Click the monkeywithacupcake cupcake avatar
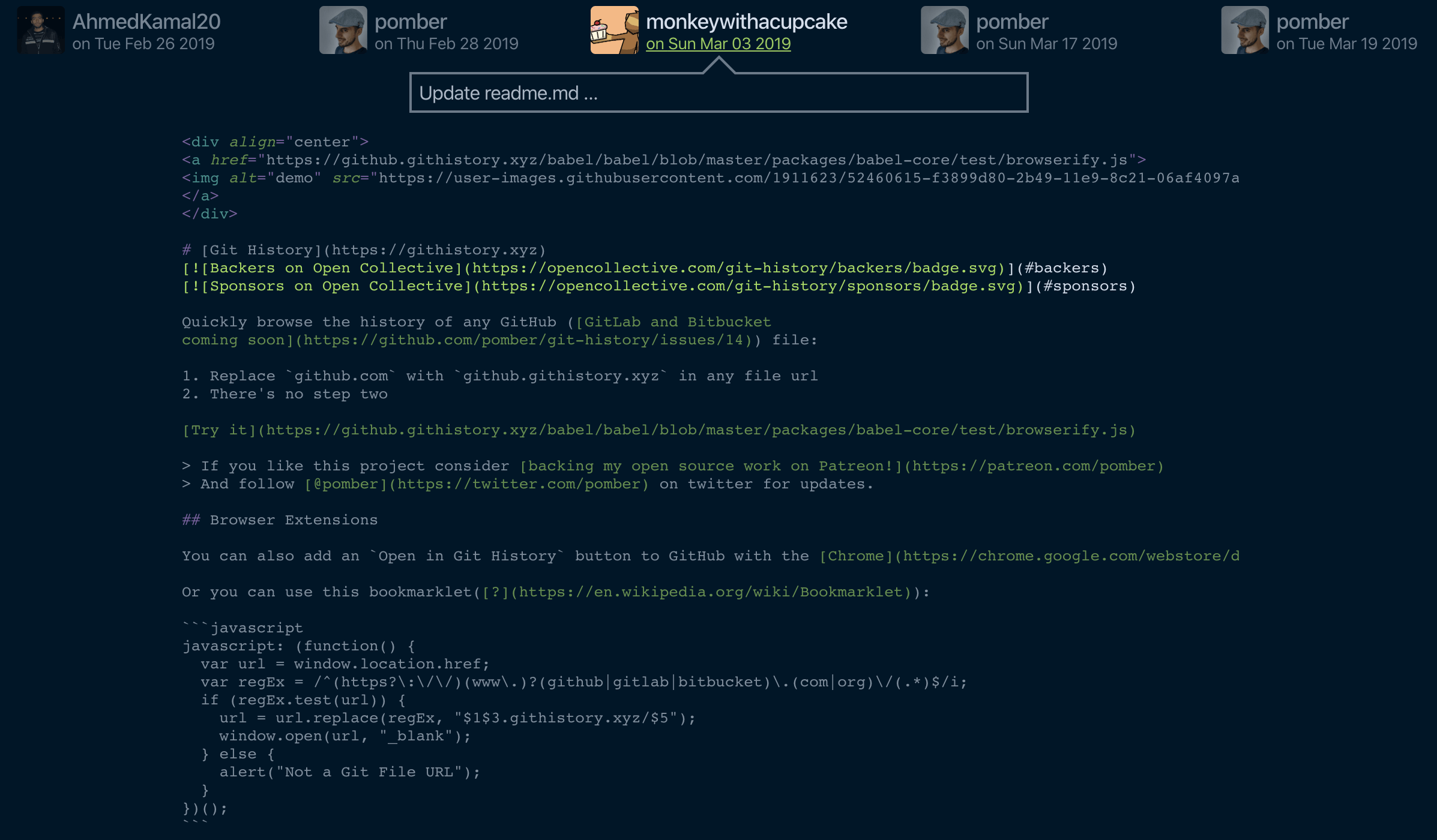Viewport: 1437px width, 840px height. point(614,30)
